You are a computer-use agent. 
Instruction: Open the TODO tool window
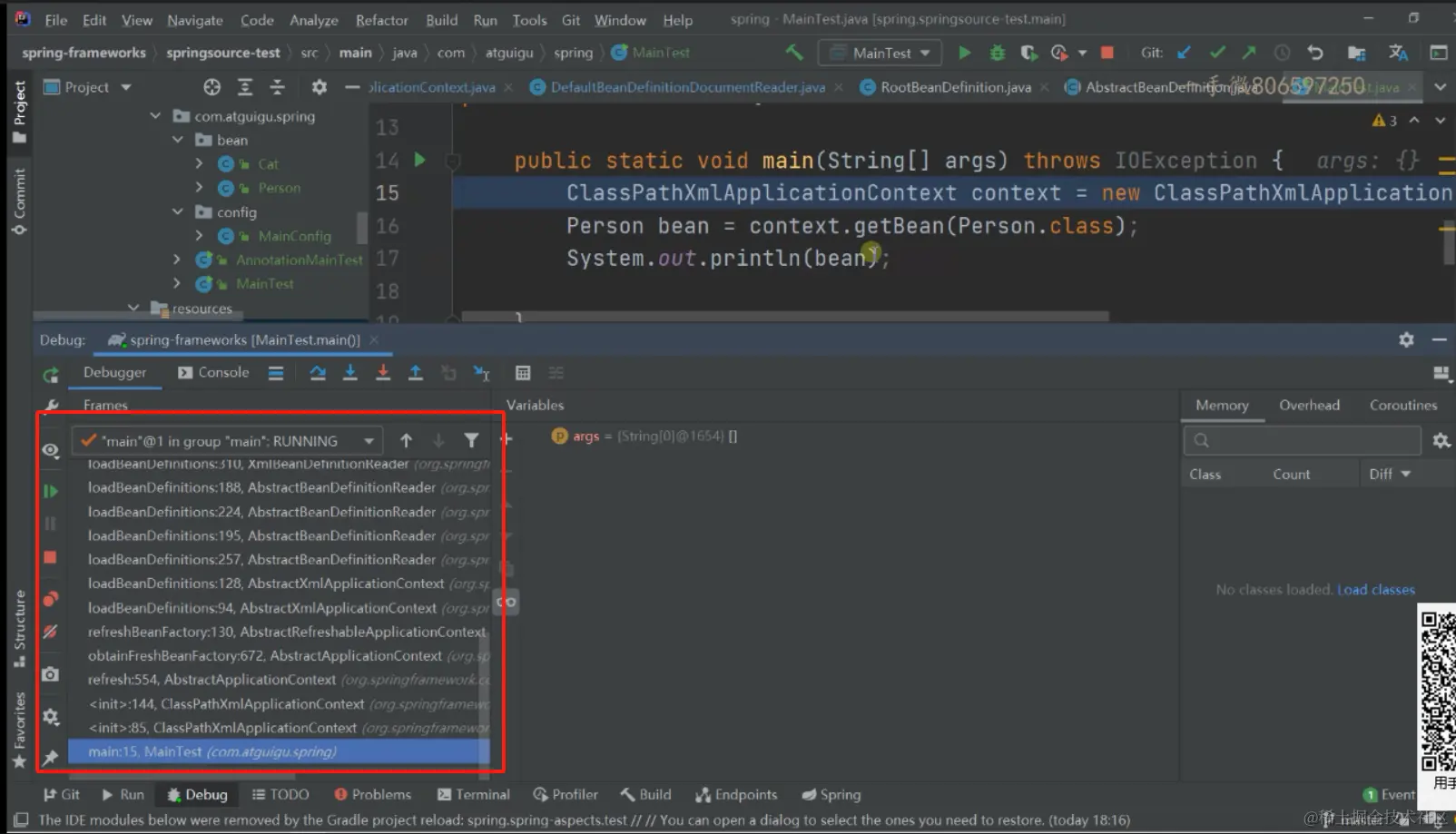(x=280, y=794)
